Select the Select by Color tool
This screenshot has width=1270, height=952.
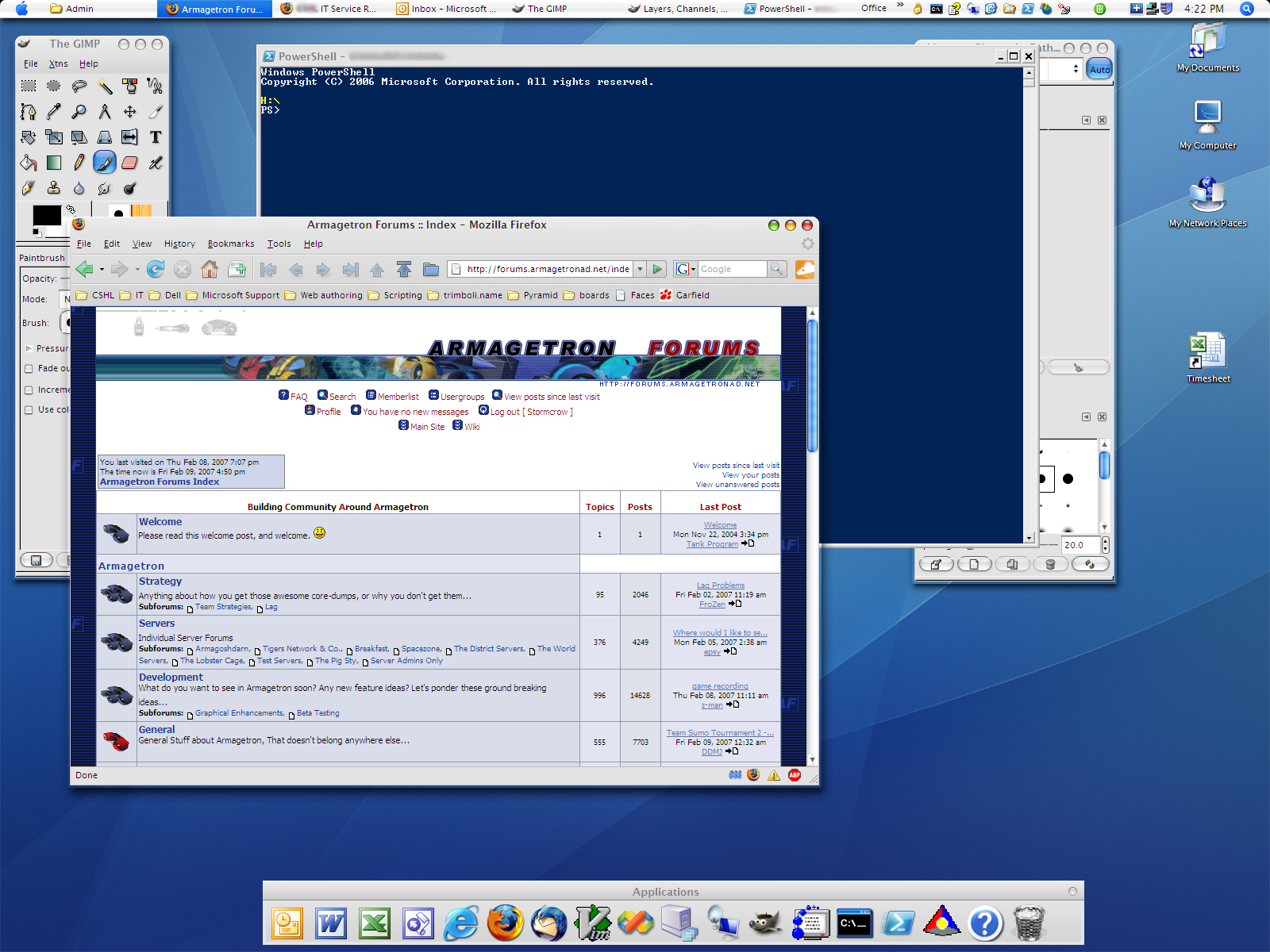[x=130, y=86]
